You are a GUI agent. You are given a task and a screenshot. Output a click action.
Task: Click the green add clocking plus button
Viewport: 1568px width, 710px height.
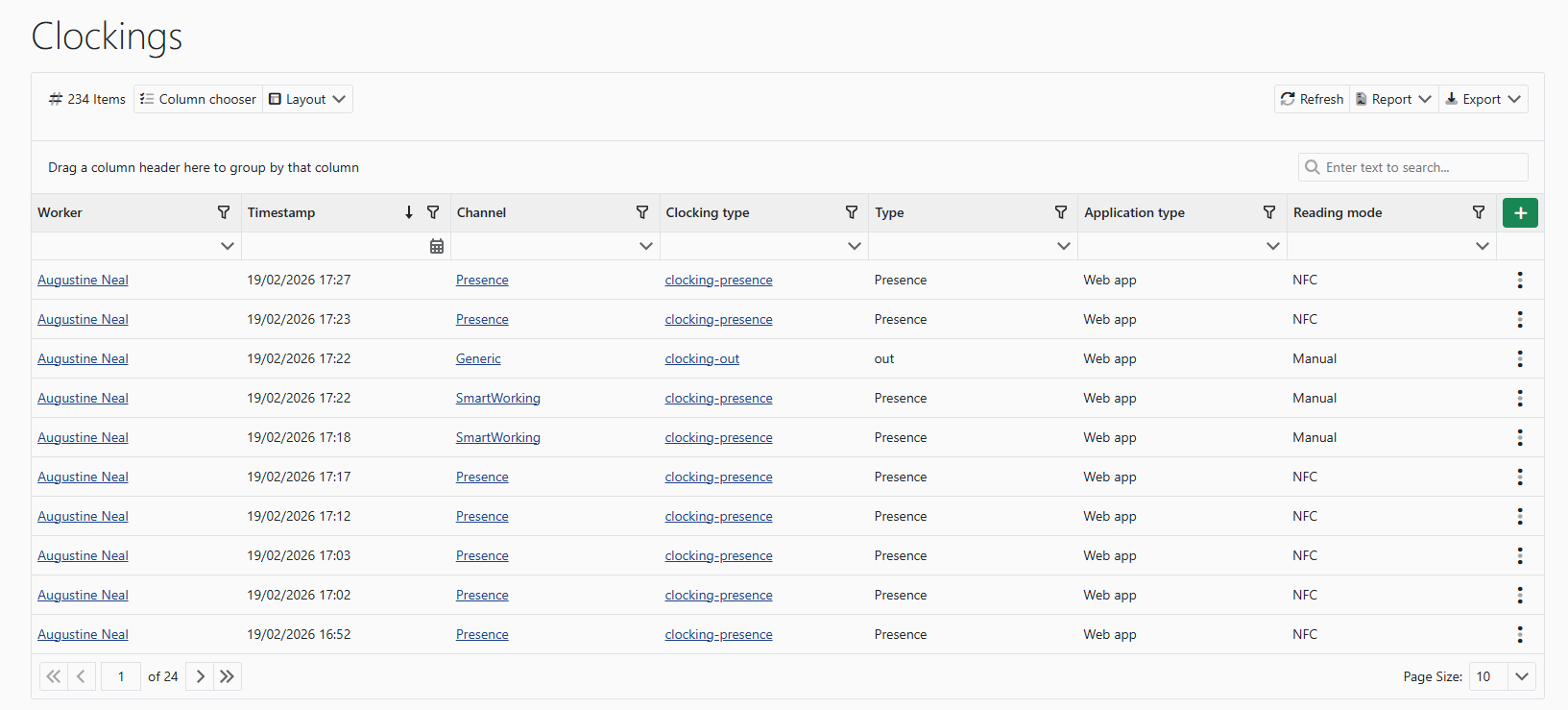(1519, 212)
